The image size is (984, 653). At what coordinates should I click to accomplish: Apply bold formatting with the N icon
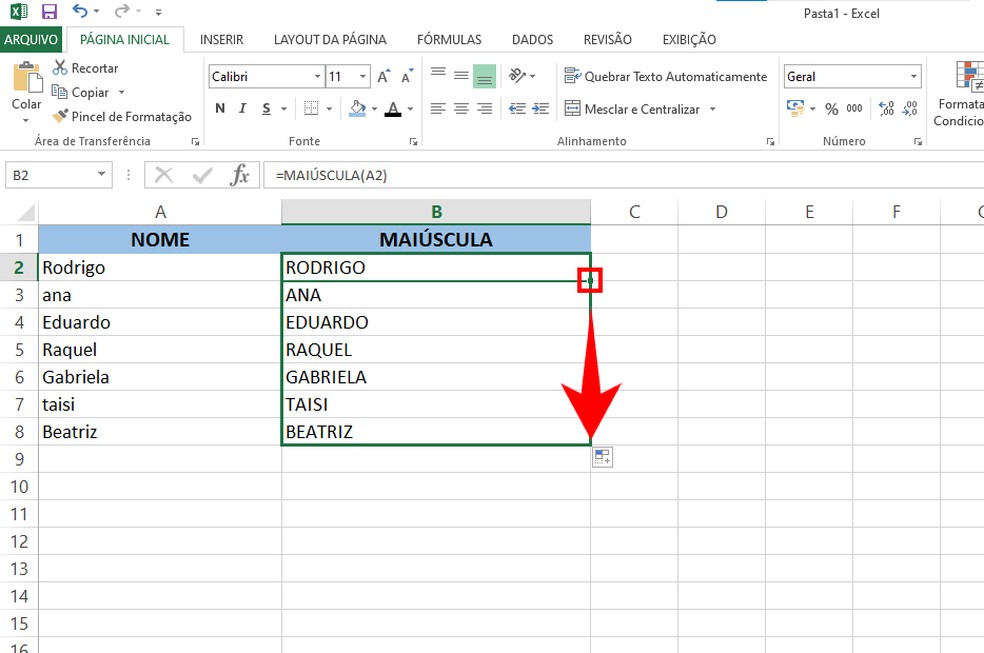coord(219,108)
